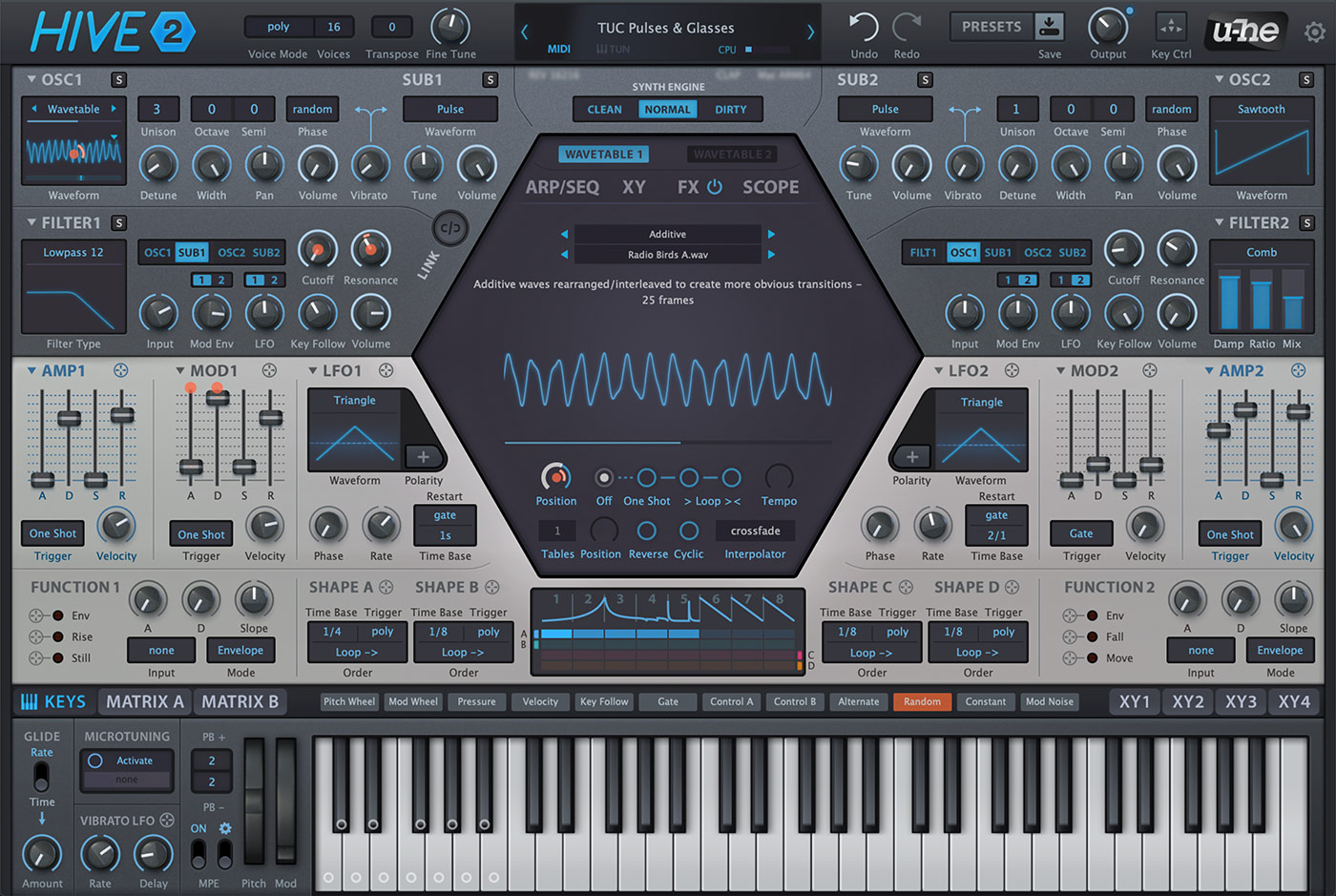Image resolution: width=1336 pixels, height=896 pixels.
Task: Select the Random source in the matrix row
Action: click(x=921, y=701)
